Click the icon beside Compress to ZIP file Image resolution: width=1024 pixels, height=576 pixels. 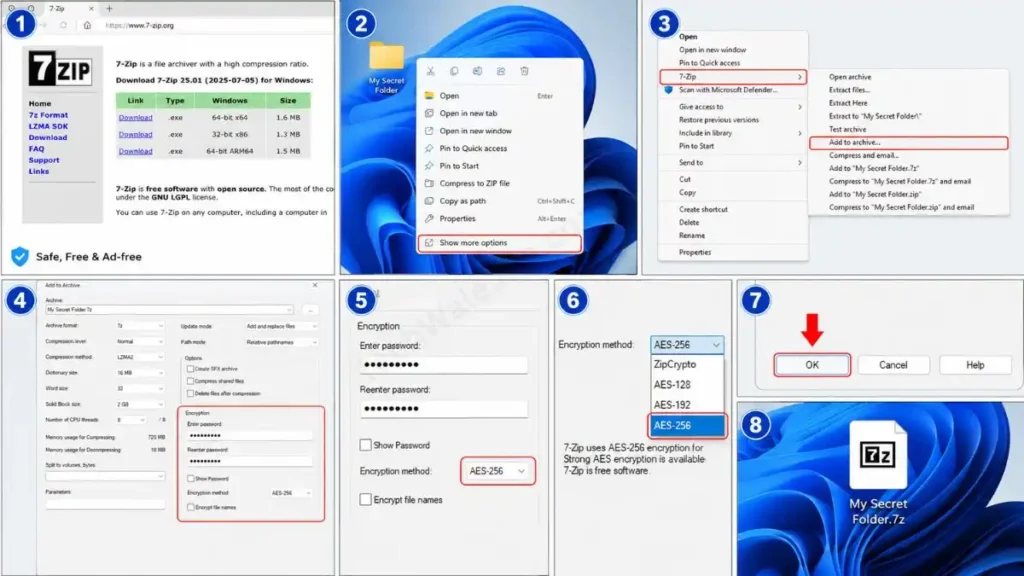pyautogui.click(x=429, y=184)
